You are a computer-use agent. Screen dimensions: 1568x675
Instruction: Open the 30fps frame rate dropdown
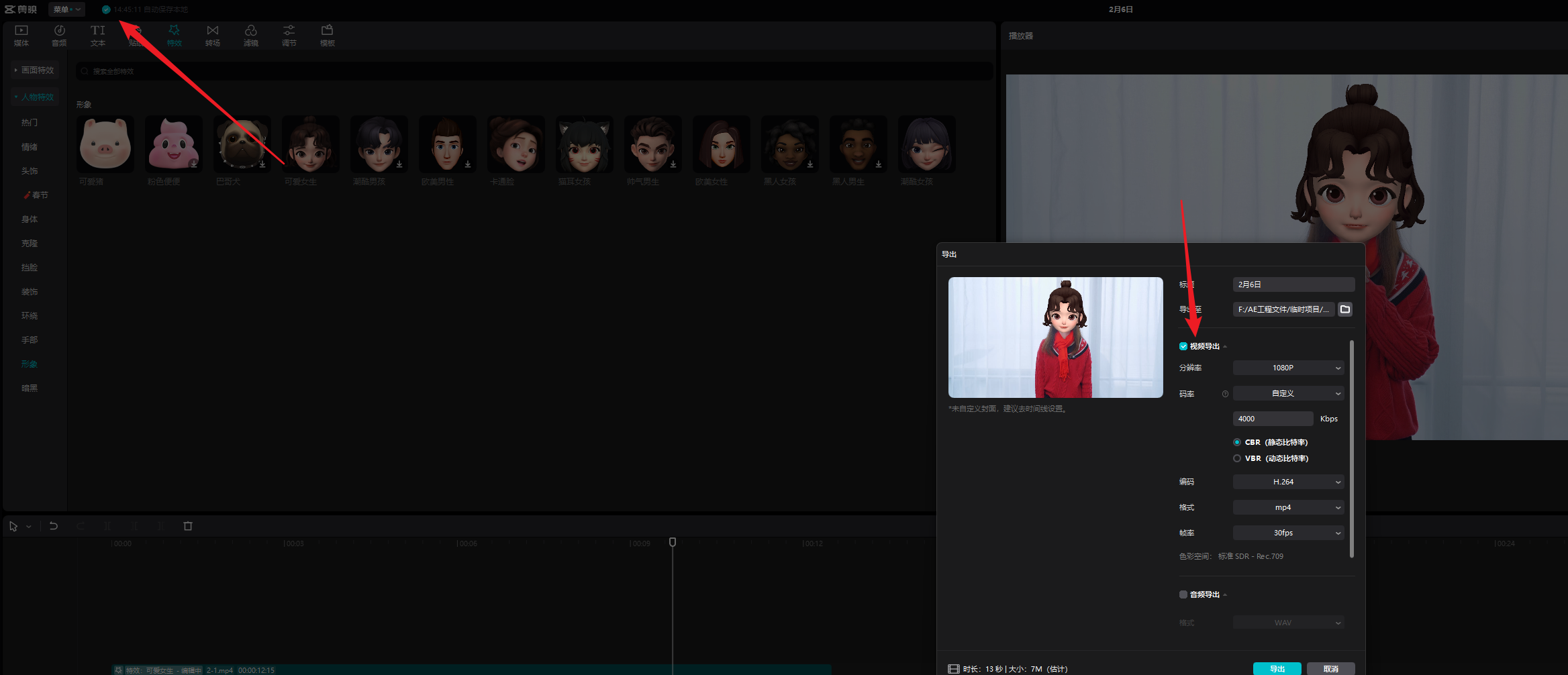click(1288, 533)
